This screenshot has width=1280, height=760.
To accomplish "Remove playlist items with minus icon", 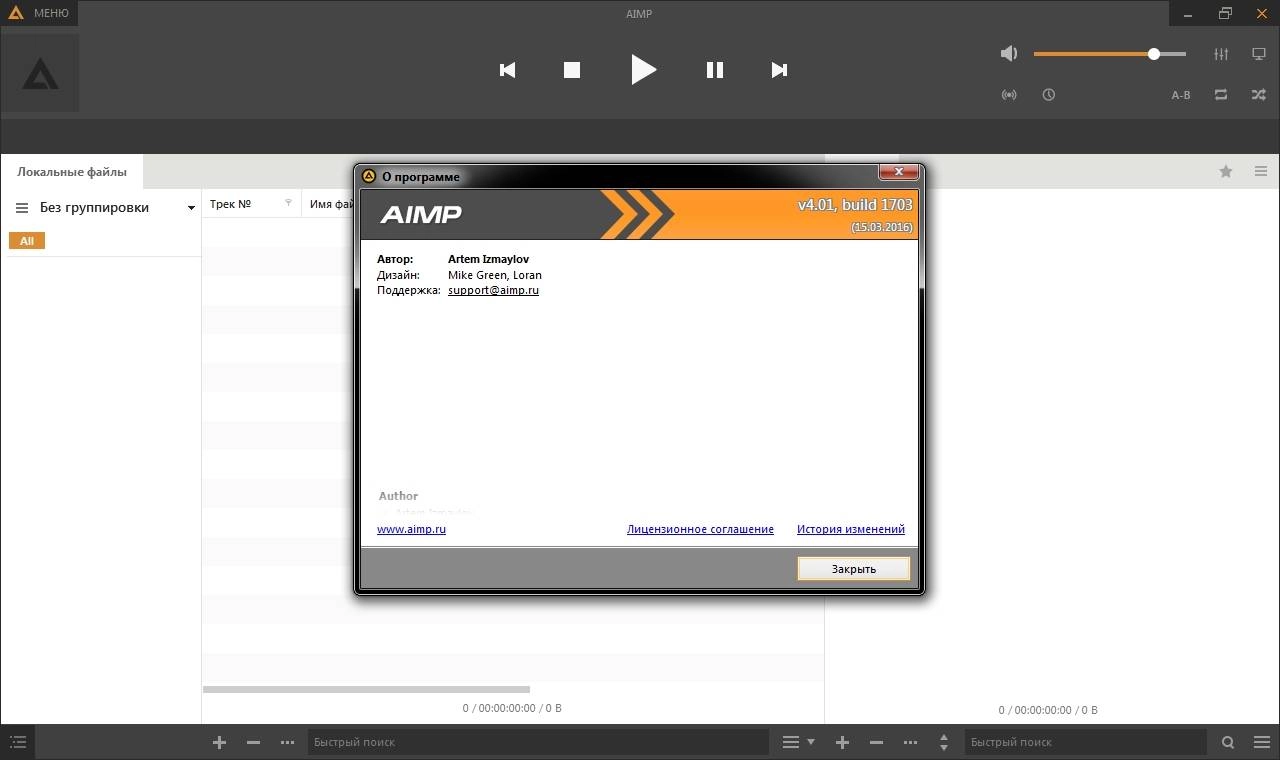I will [876, 742].
